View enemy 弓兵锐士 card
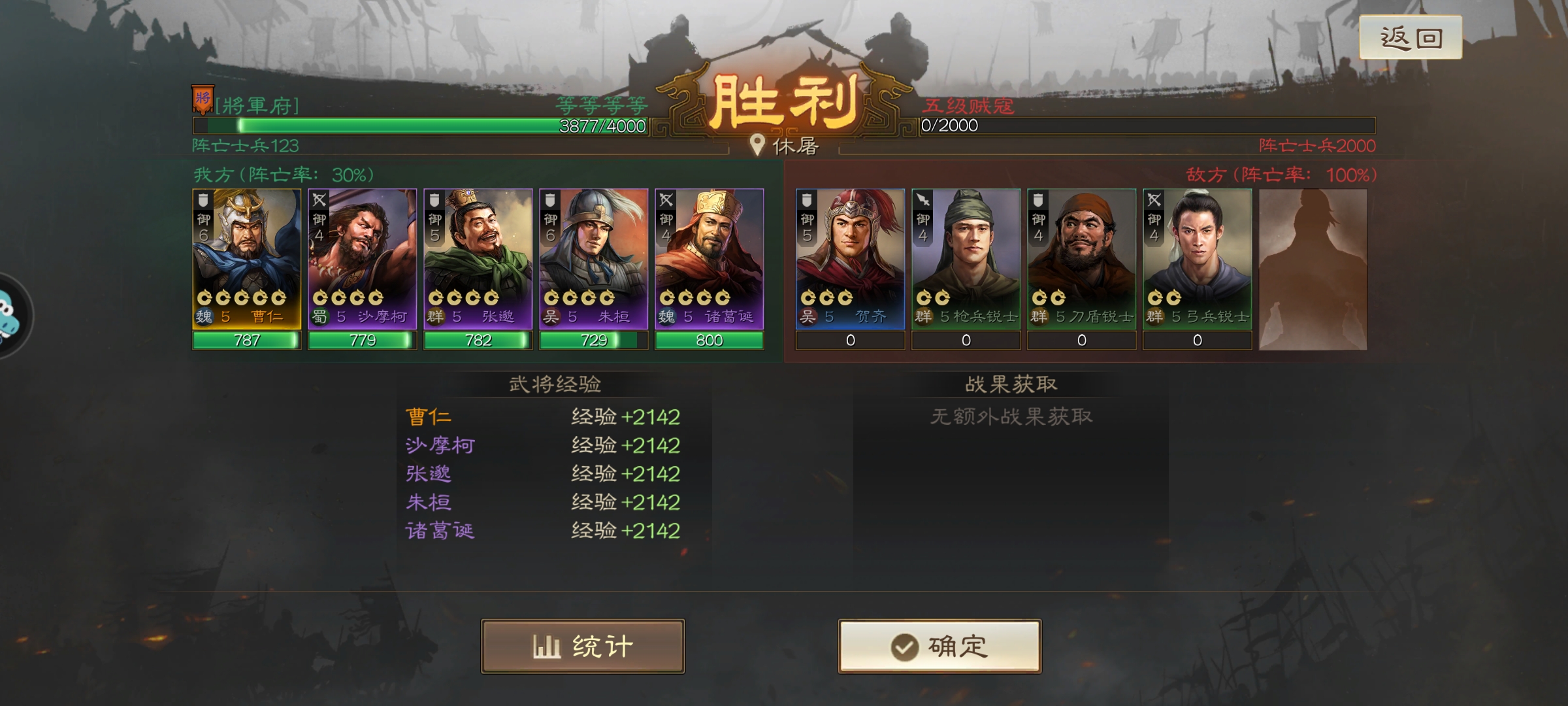This screenshot has height=706, width=1568. [x=1198, y=269]
